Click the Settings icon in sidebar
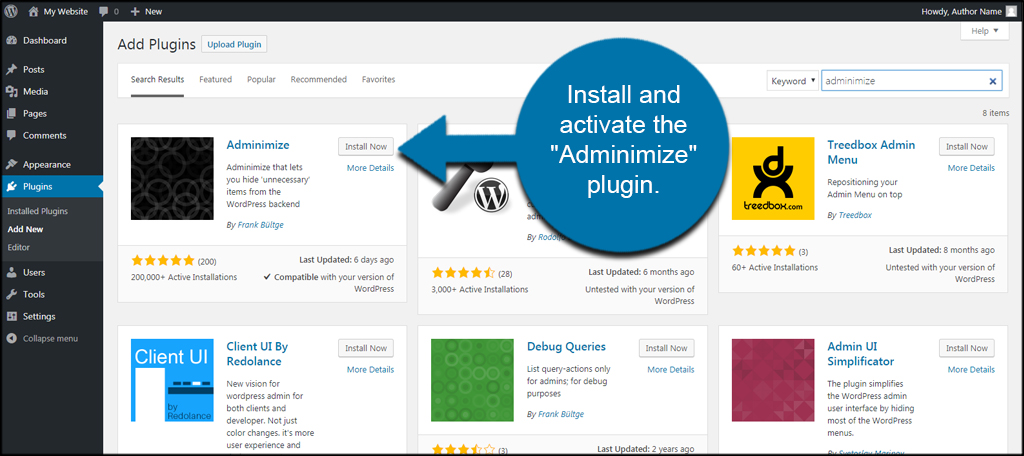The image size is (1024, 456). click(x=12, y=317)
